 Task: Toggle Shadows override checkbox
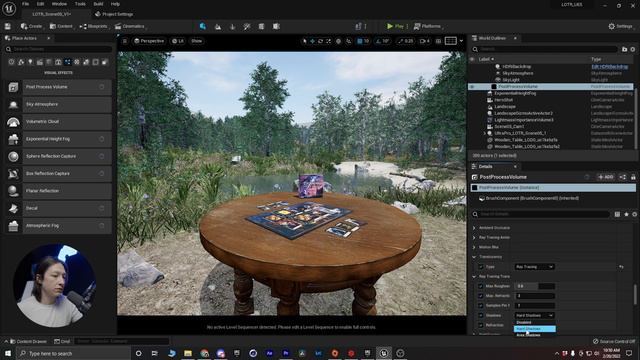[481, 316]
